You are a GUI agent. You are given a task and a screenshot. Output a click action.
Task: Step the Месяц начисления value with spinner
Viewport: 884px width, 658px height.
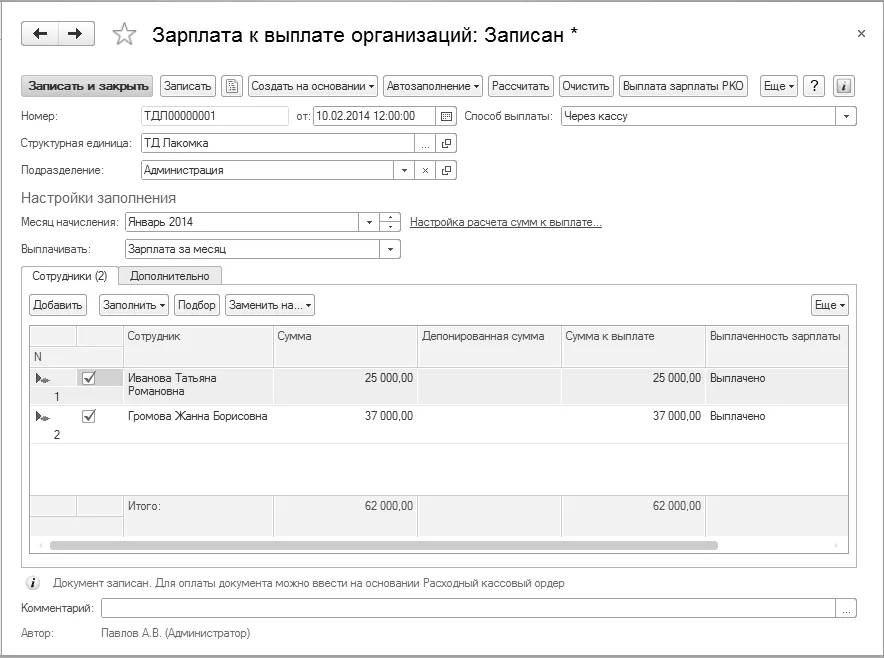(390, 222)
